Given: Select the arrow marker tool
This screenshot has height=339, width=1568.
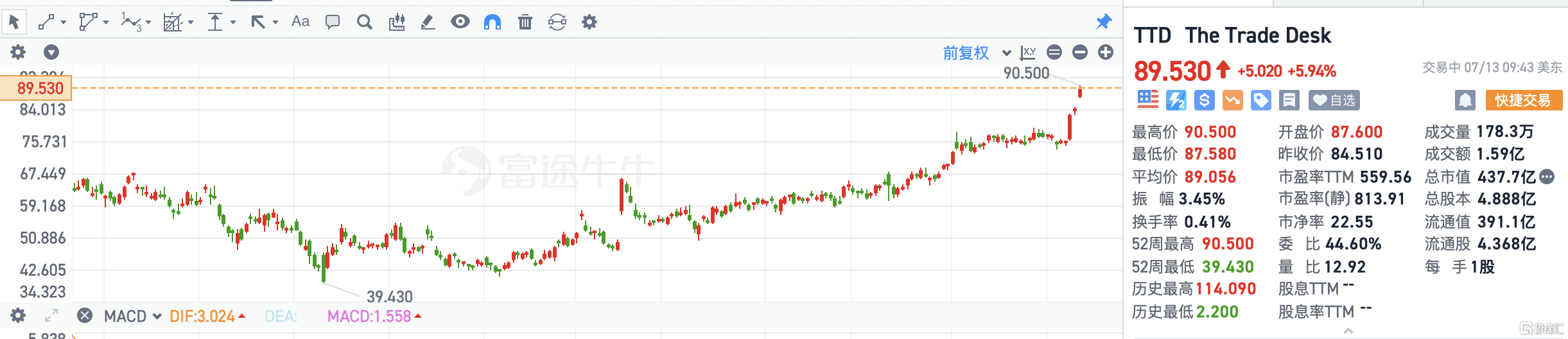Looking at the screenshot, I should (258, 22).
